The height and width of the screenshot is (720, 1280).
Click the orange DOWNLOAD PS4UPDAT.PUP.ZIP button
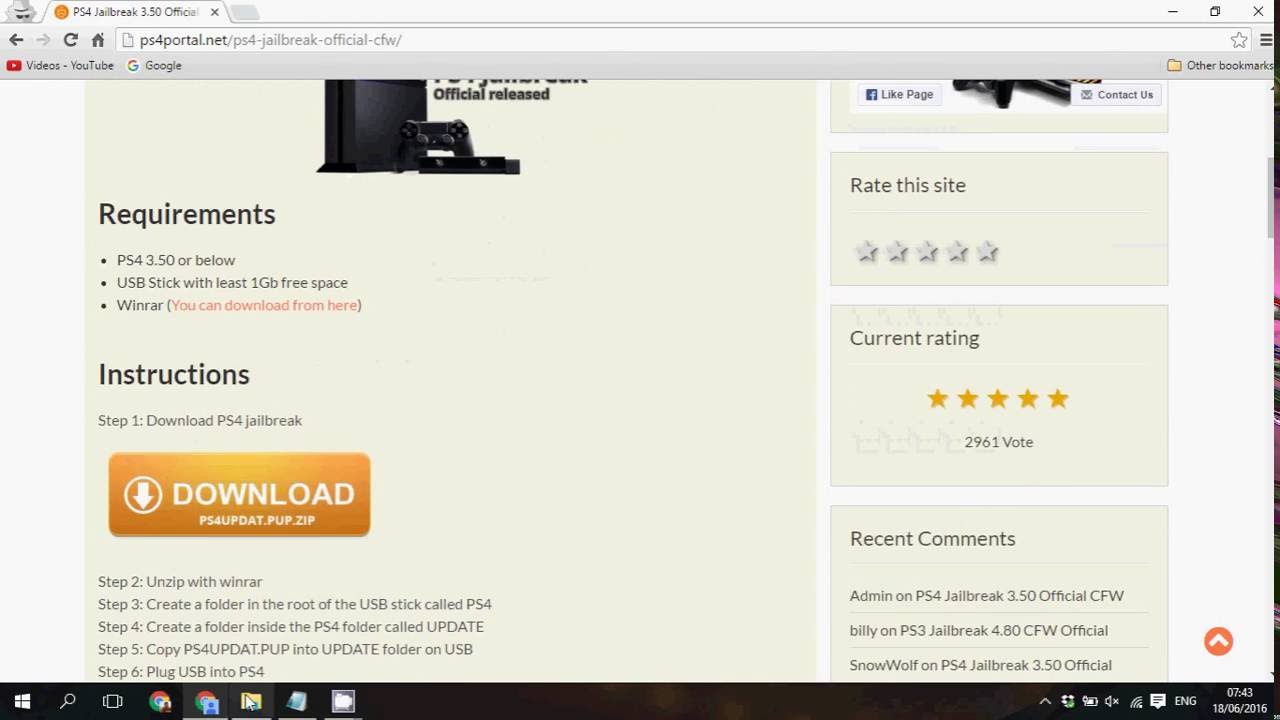(239, 494)
